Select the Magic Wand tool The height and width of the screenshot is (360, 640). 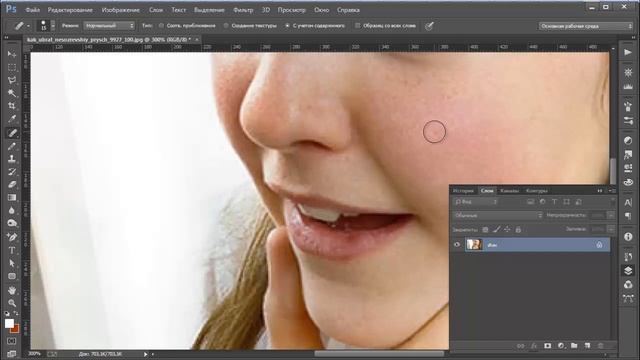tap(12, 93)
